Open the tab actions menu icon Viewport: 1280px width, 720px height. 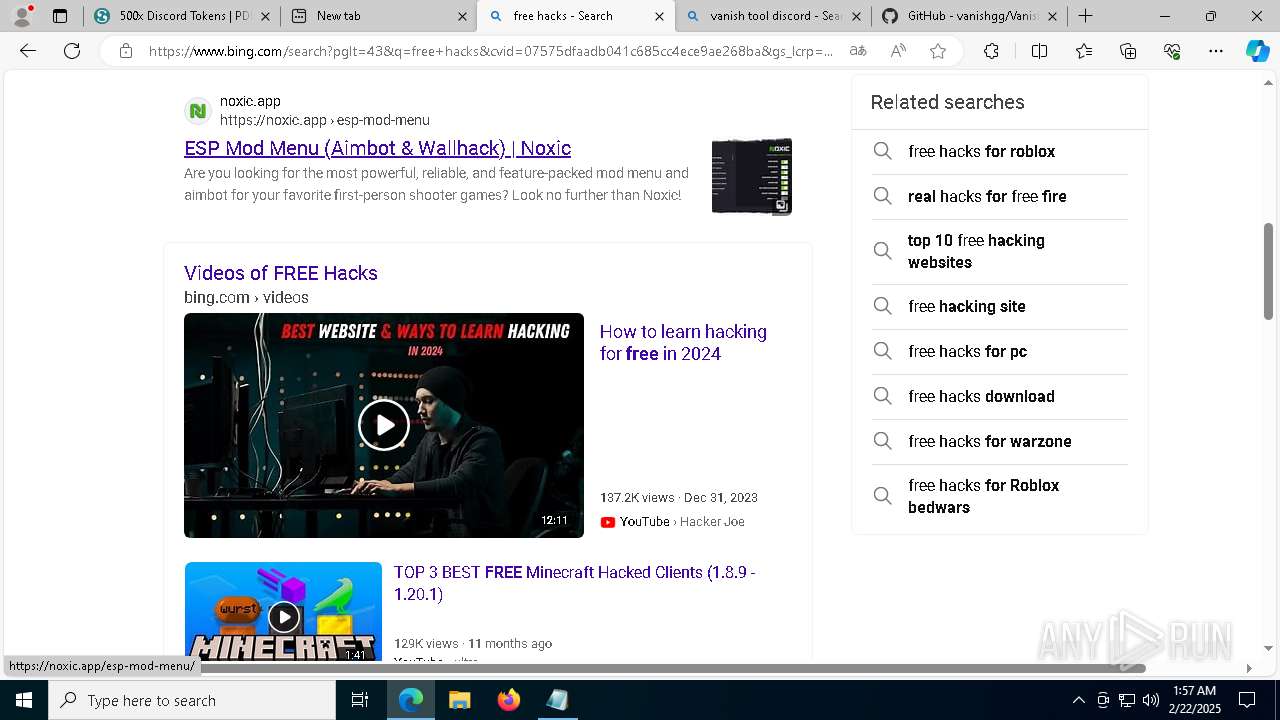[x=60, y=16]
